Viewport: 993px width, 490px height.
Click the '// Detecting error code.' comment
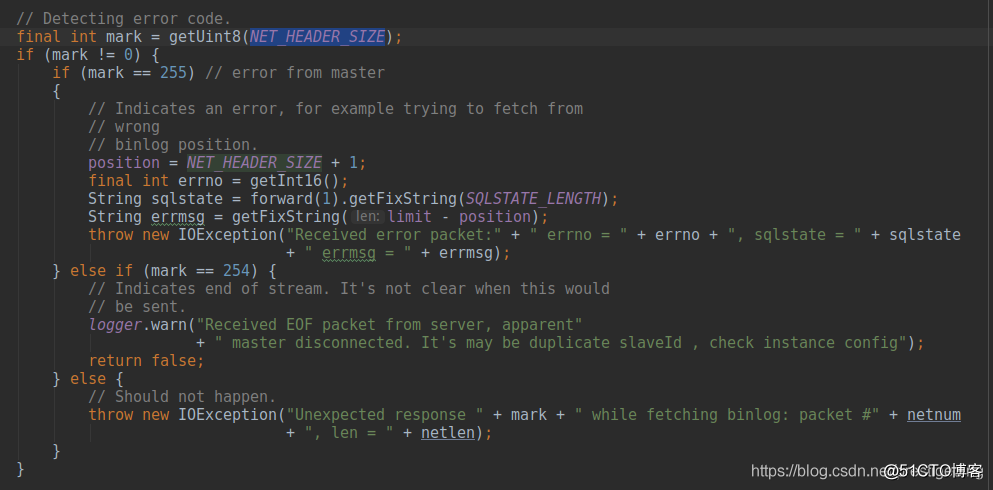(123, 18)
